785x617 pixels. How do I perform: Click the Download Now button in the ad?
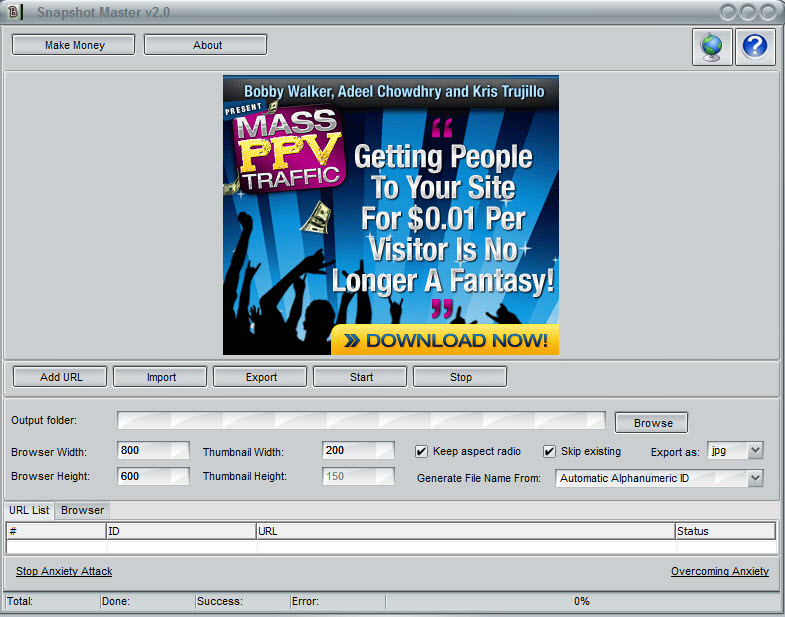445,341
